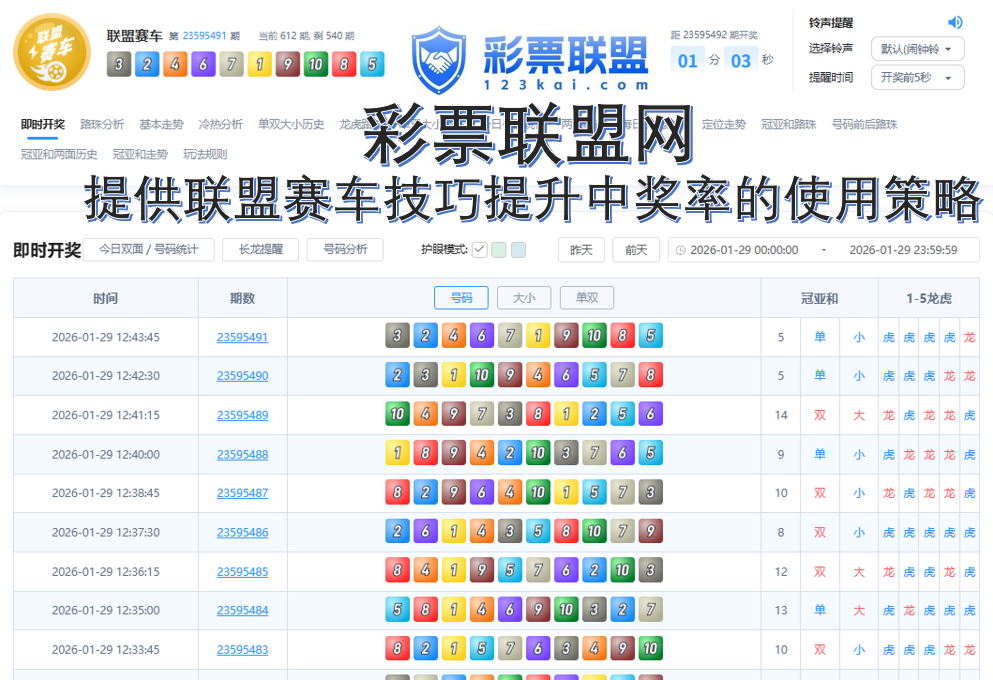Click the 联盟赛车 gold racing emblem
This screenshot has width=993, height=680.
(51, 51)
